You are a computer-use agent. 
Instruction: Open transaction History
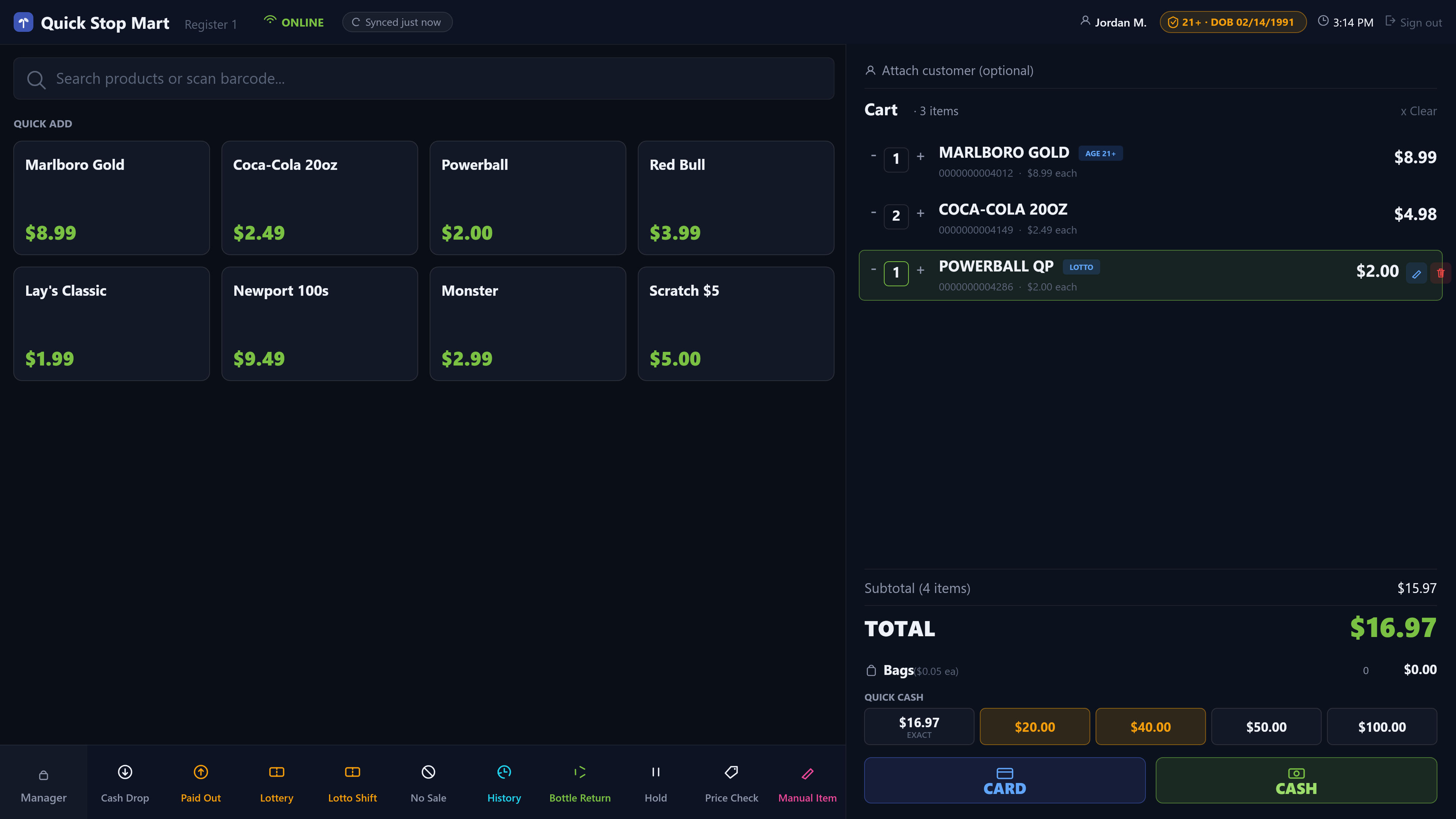tap(504, 783)
